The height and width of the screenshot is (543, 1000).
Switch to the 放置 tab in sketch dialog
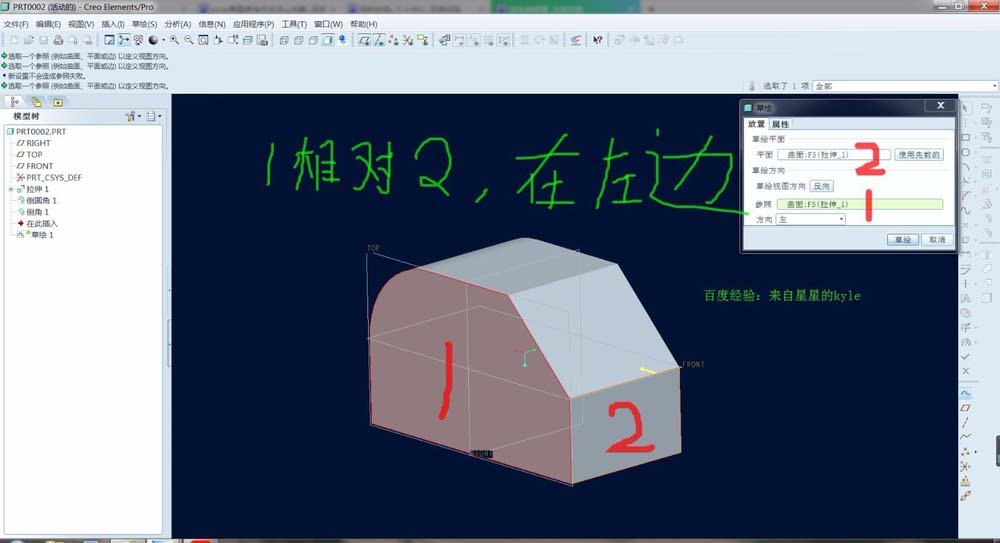point(756,124)
